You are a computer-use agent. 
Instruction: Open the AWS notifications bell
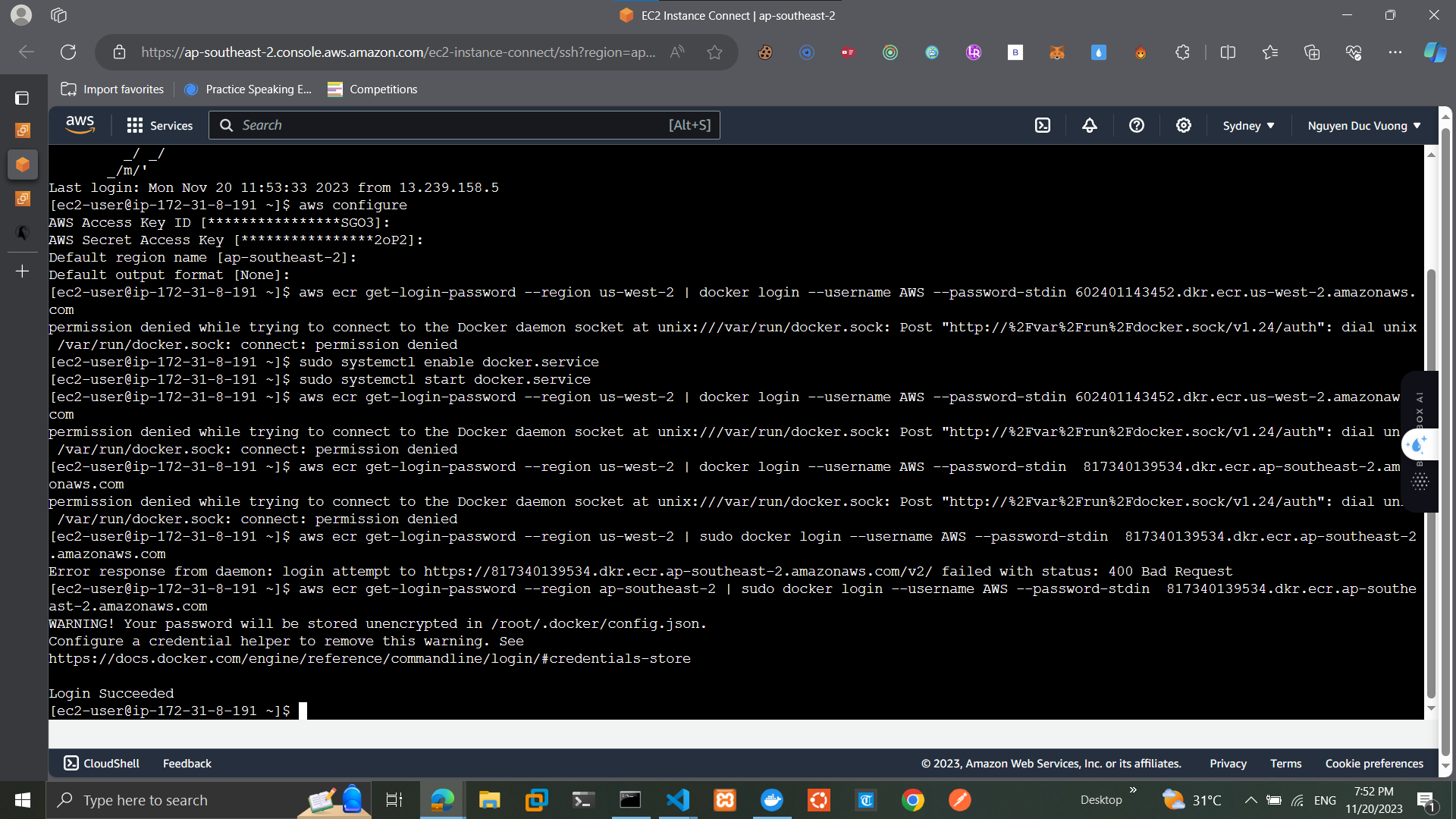click(1090, 125)
